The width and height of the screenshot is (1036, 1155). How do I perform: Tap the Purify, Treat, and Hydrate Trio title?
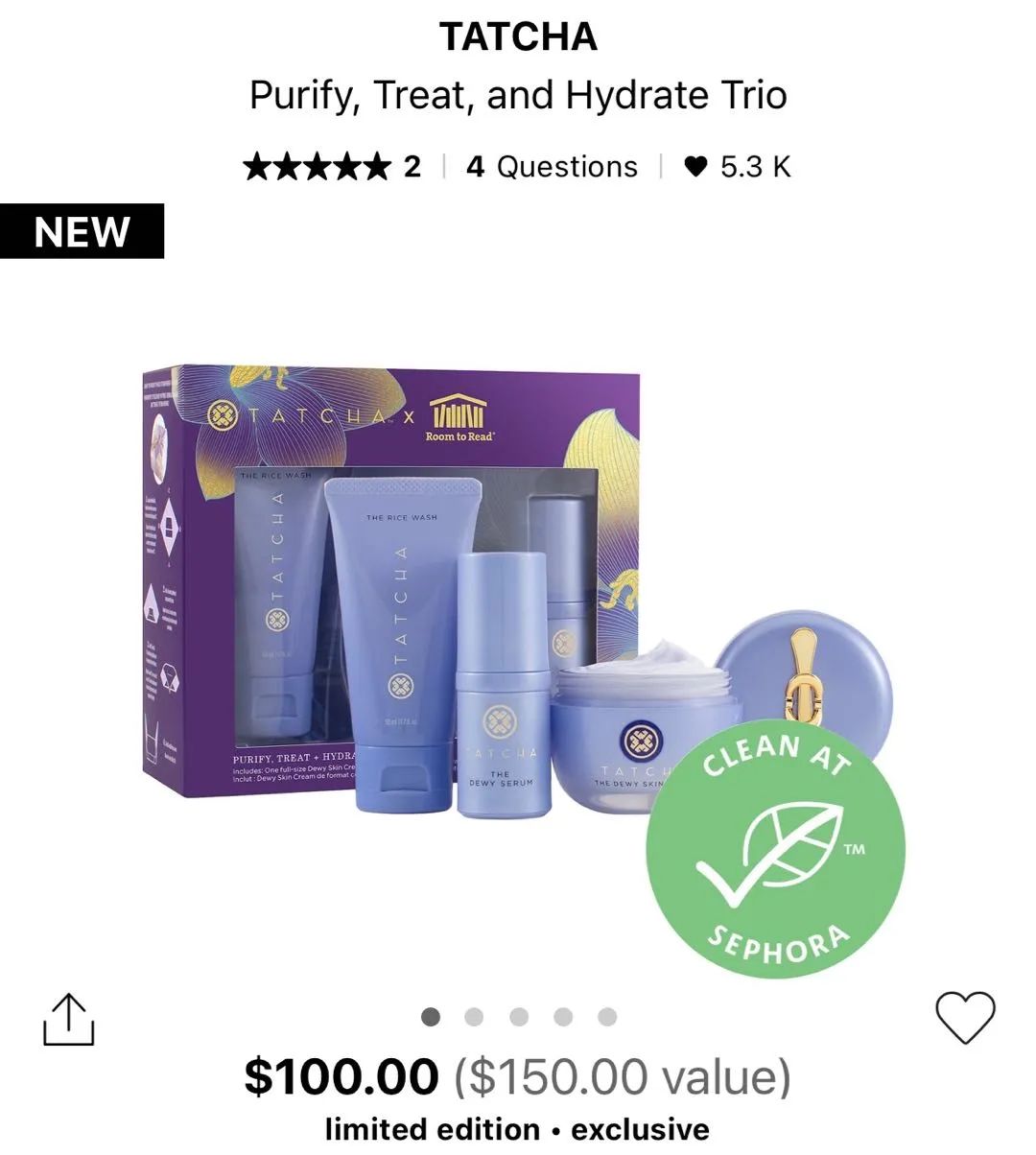click(518, 95)
